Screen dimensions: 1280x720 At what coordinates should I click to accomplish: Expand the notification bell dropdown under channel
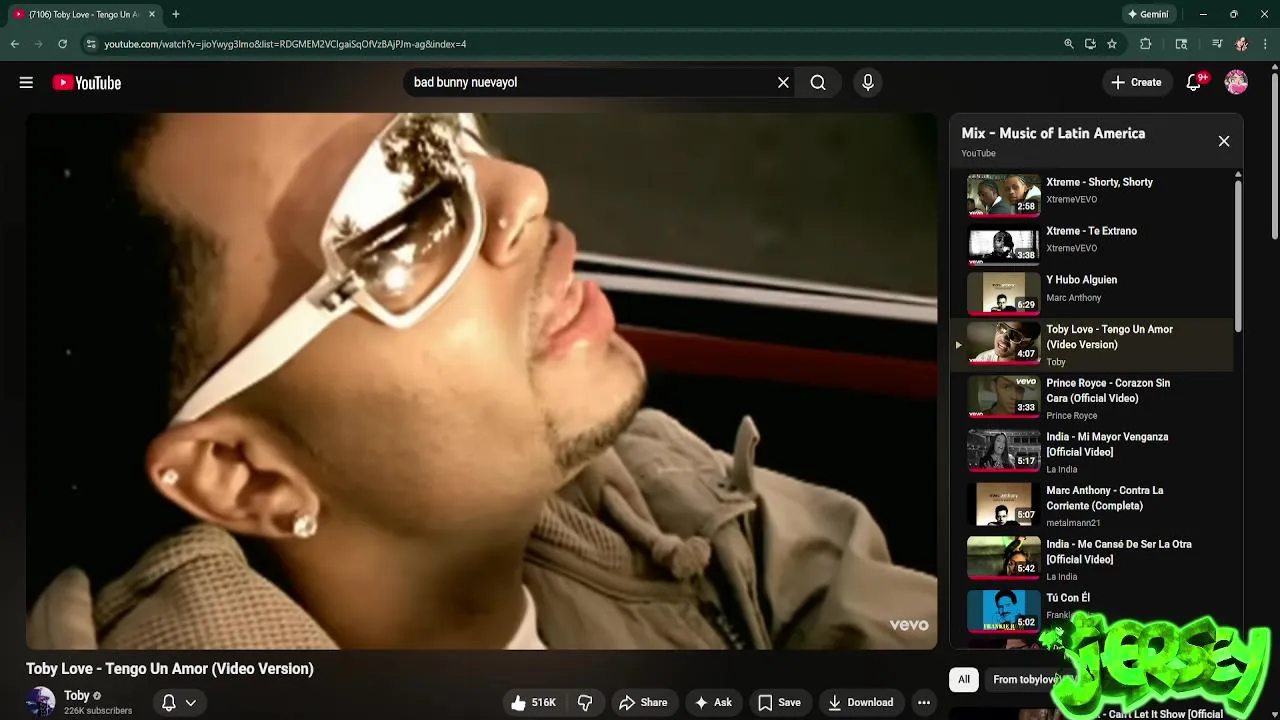pyautogui.click(x=179, y=703)
